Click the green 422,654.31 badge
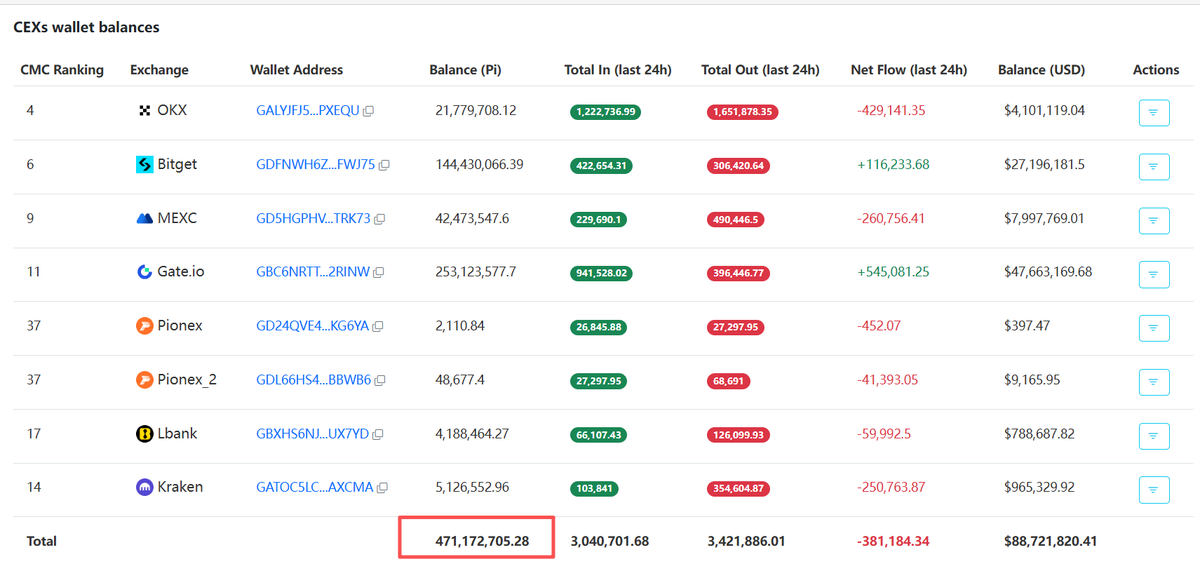Screen dimensions: 1200x564 (601, 166)
